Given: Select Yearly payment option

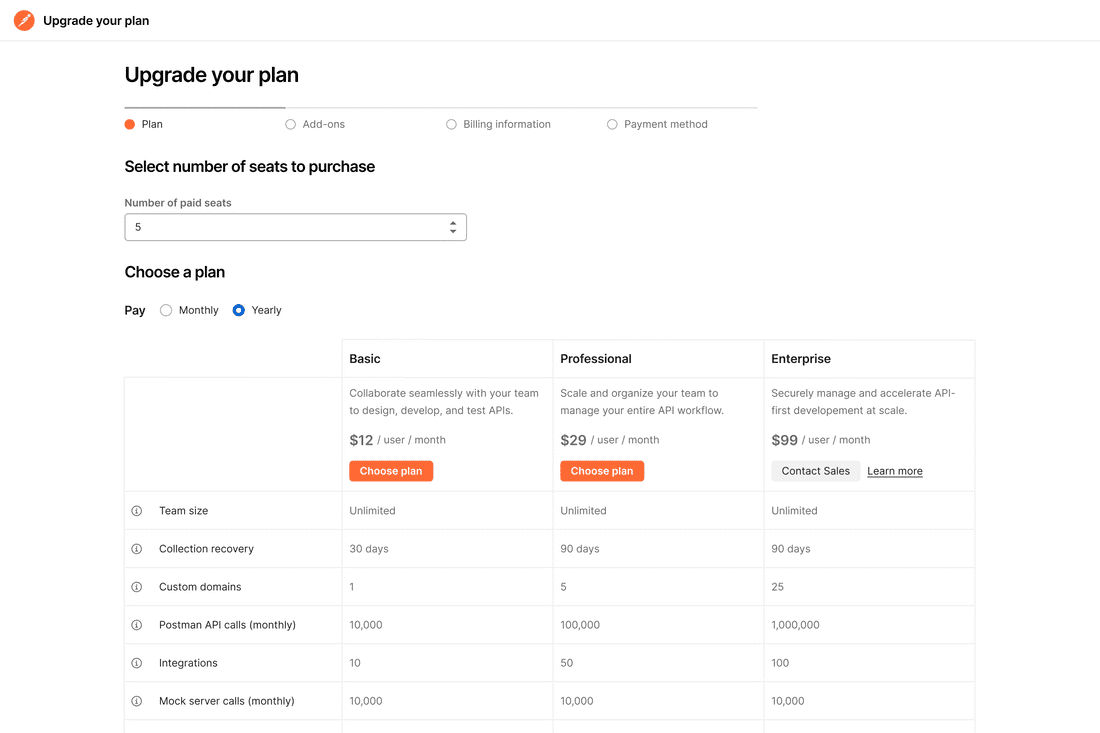Looking at the screenshot, I should coord(239,310).
